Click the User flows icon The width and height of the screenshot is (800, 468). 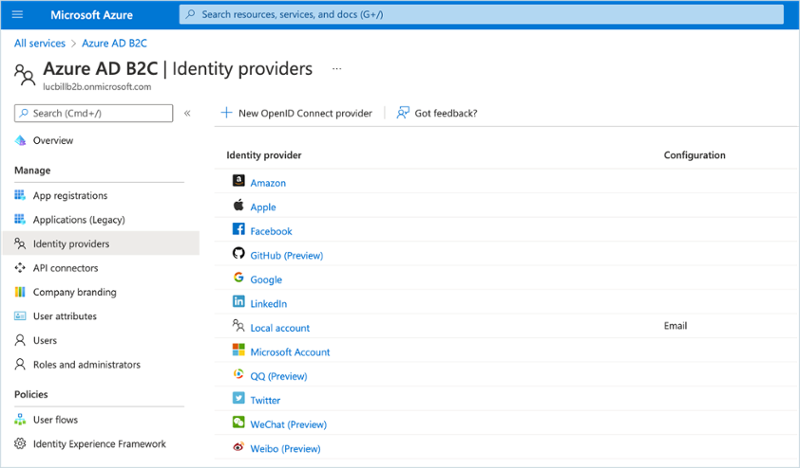point(20,420)
